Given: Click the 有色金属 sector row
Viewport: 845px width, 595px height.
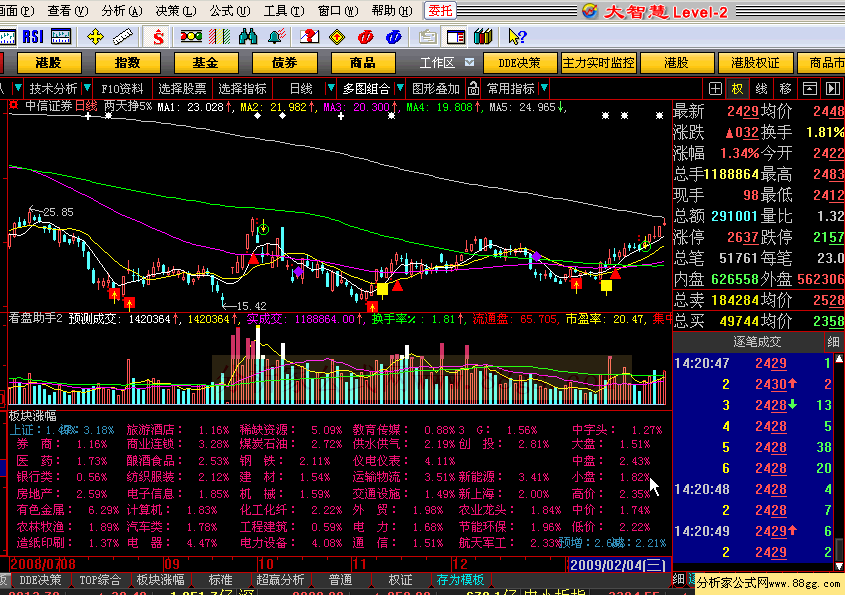Looking at the screenshot, I should pos(68,510).
